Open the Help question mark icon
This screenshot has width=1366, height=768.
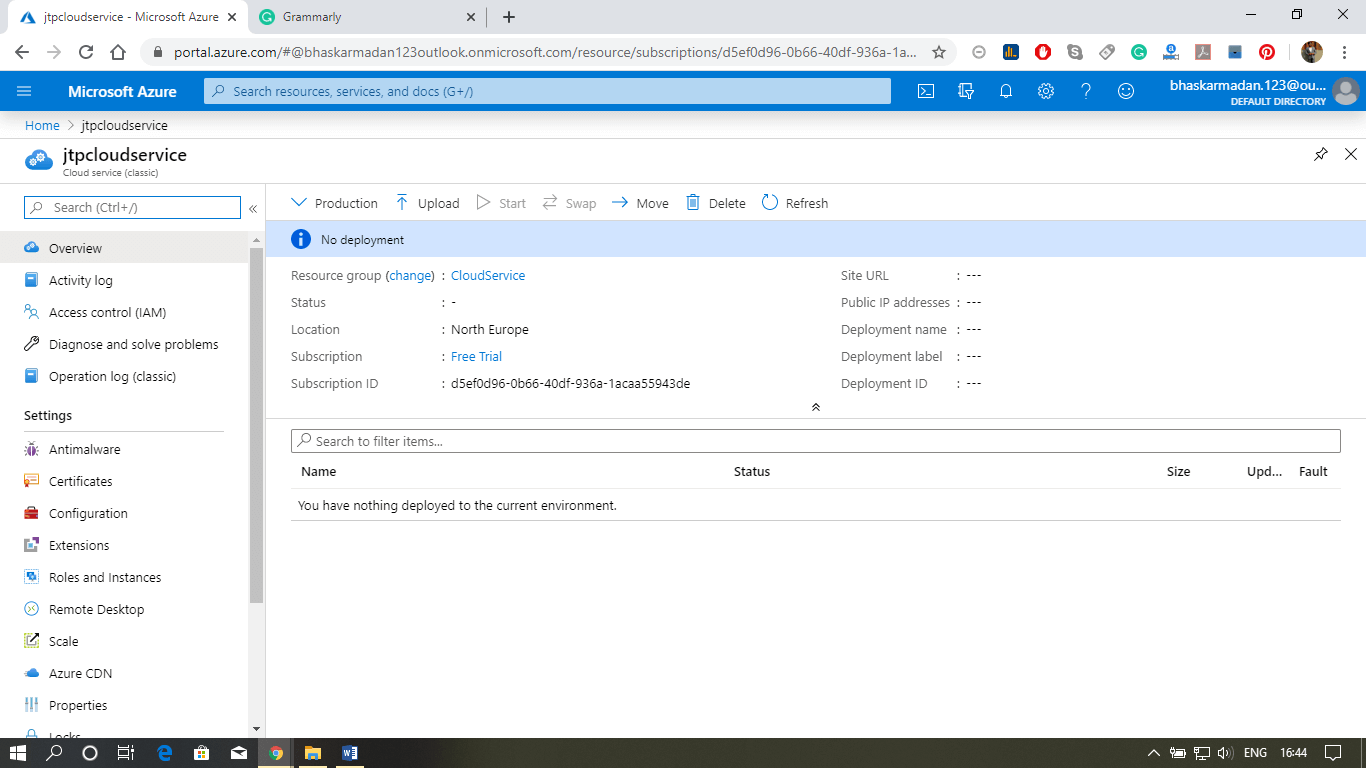[x=1086, y=91]
